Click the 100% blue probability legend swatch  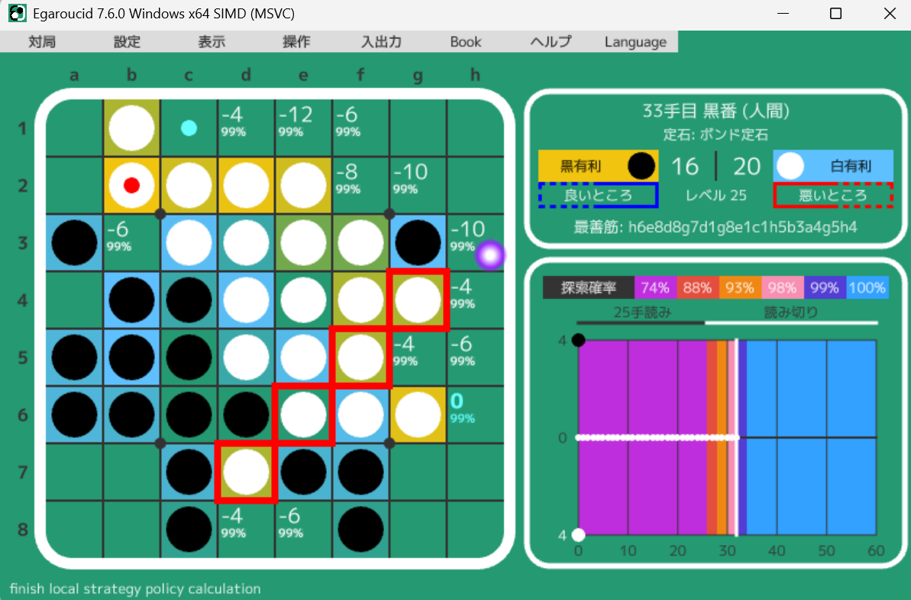866,288
